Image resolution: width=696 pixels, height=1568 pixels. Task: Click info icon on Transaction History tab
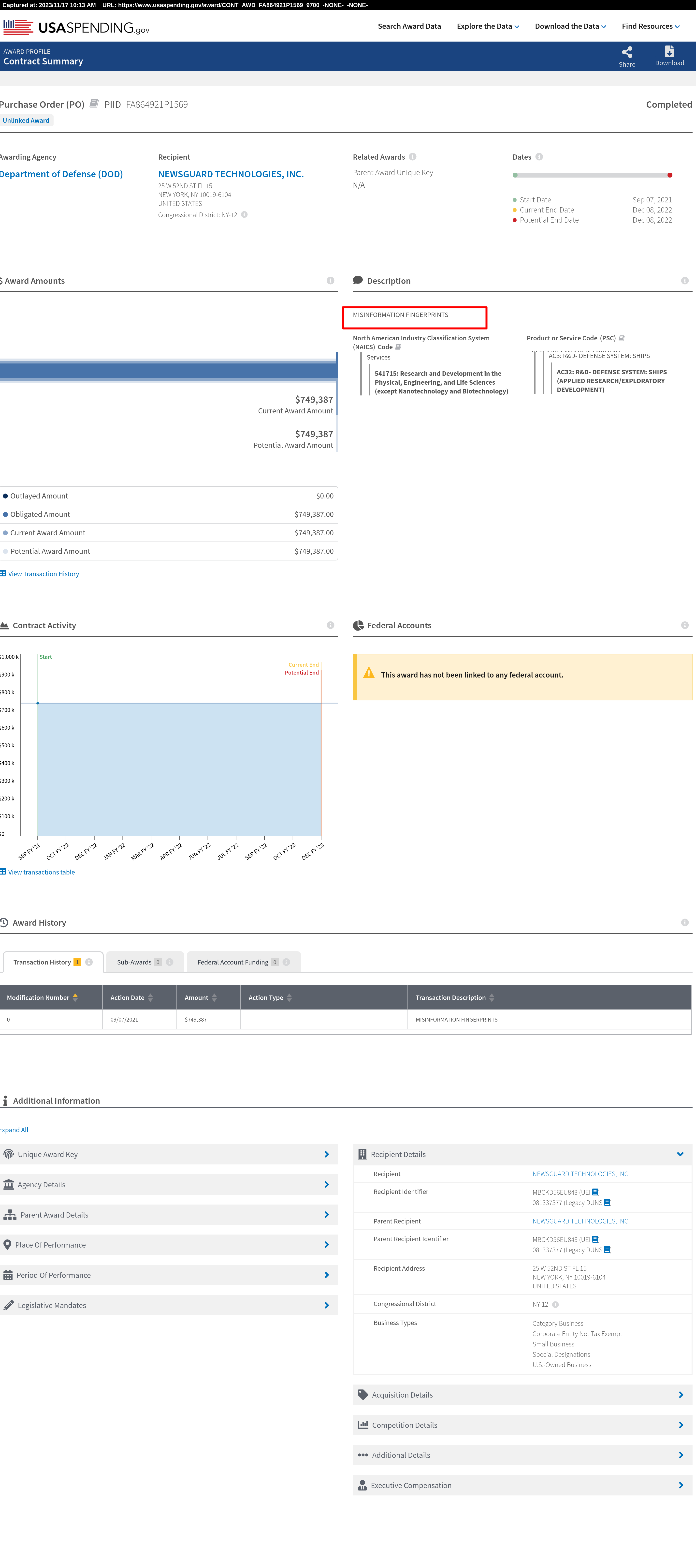(89, 962)
